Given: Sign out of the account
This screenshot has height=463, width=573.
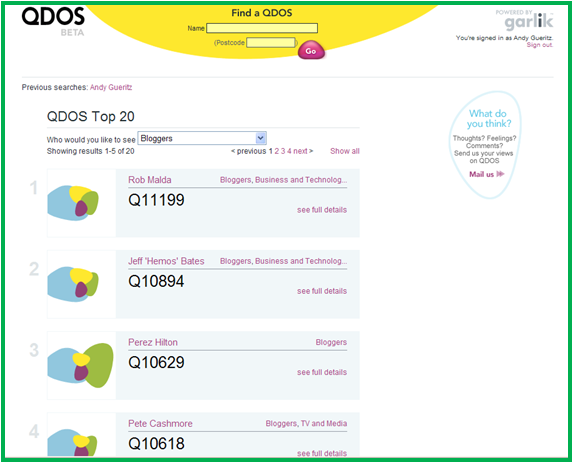Looking at the screenshot, I should 540,45.
